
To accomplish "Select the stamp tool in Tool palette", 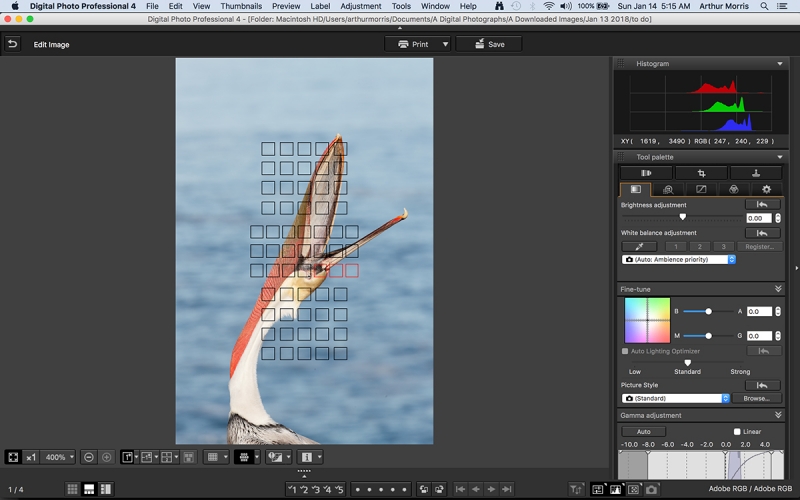I will tap(756, 173).
